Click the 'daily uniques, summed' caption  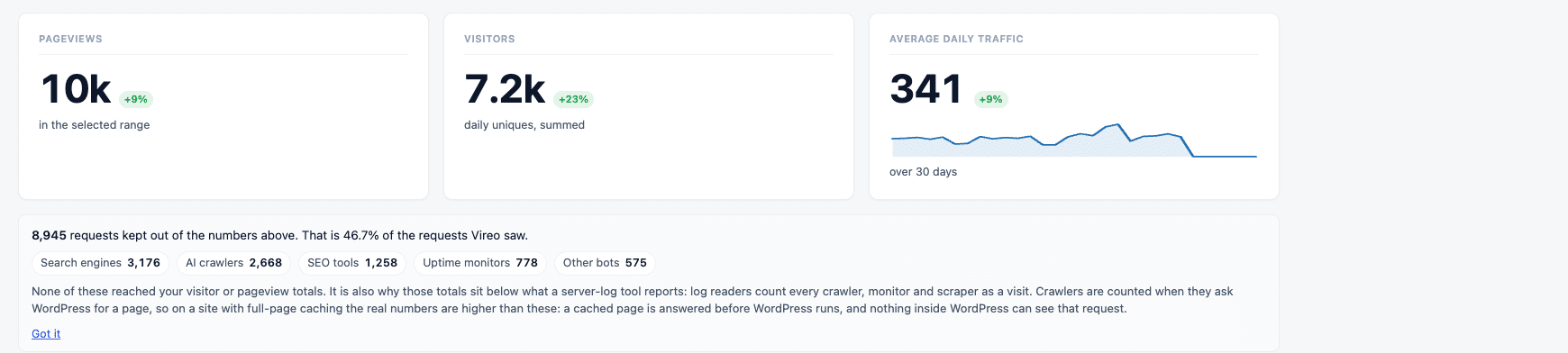tap(524, 125)
